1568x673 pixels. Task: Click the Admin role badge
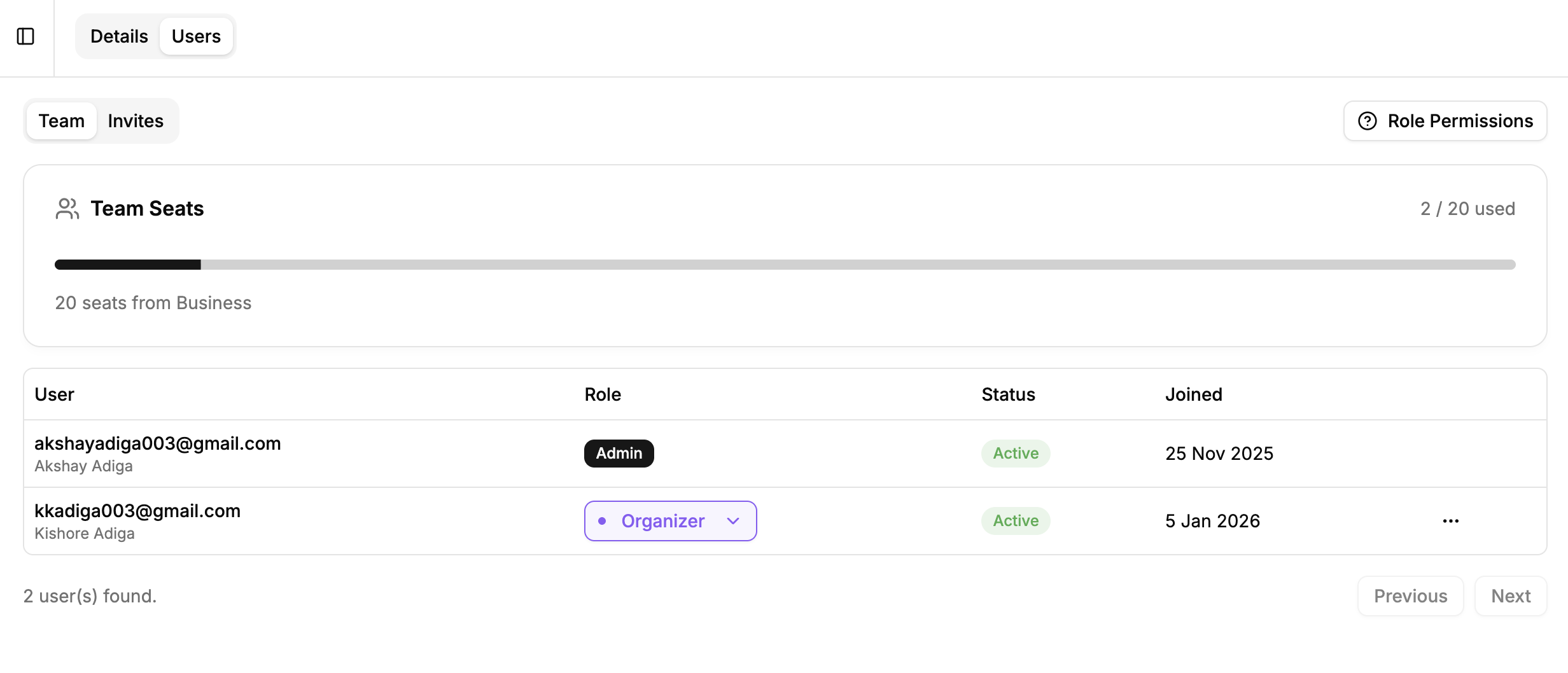(x=619, y=454)
